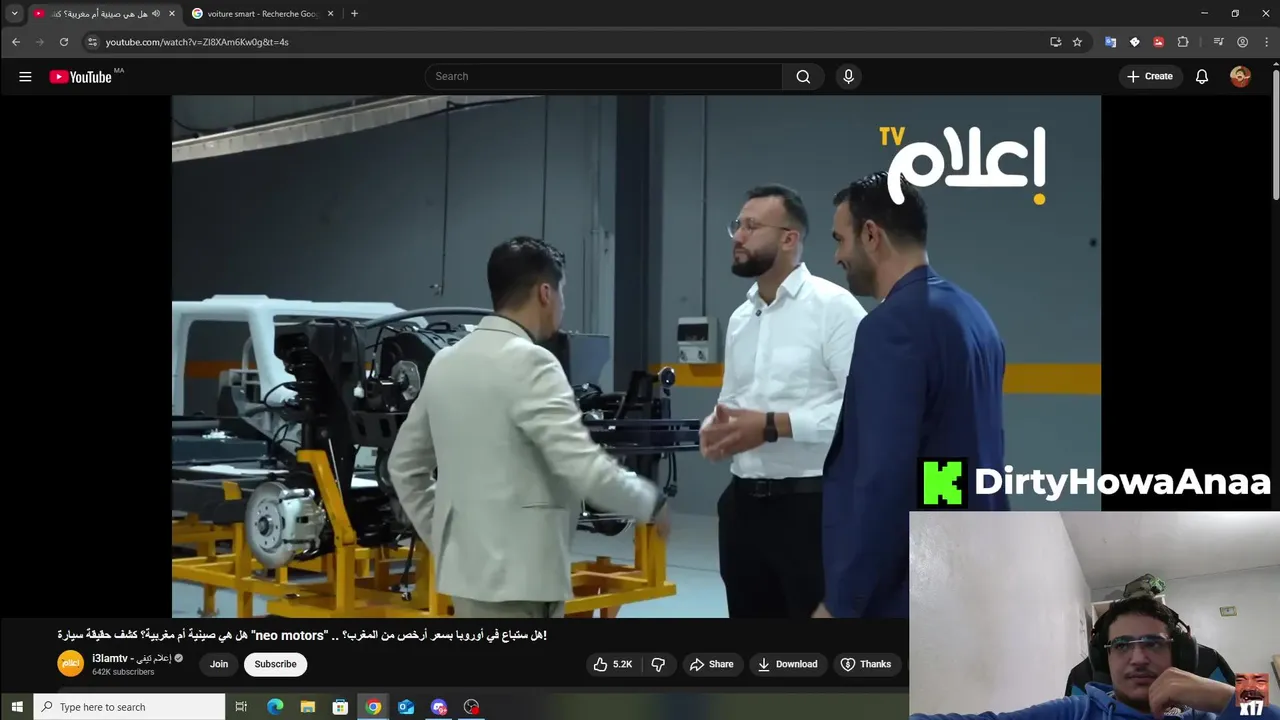Close the YouTube video tab
Screen dimensions: 1280x720
[172, 13]
